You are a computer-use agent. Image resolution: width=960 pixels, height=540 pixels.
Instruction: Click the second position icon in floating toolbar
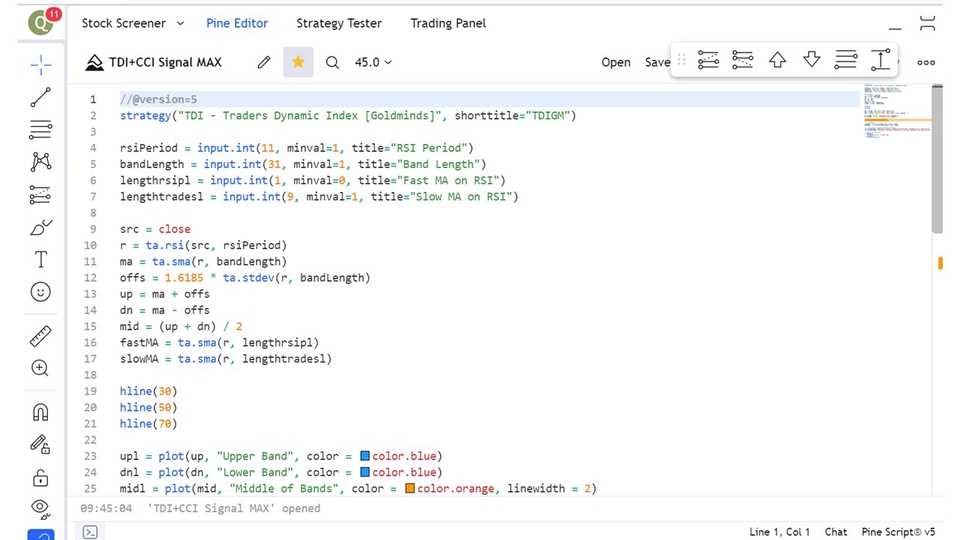(743, 60)
